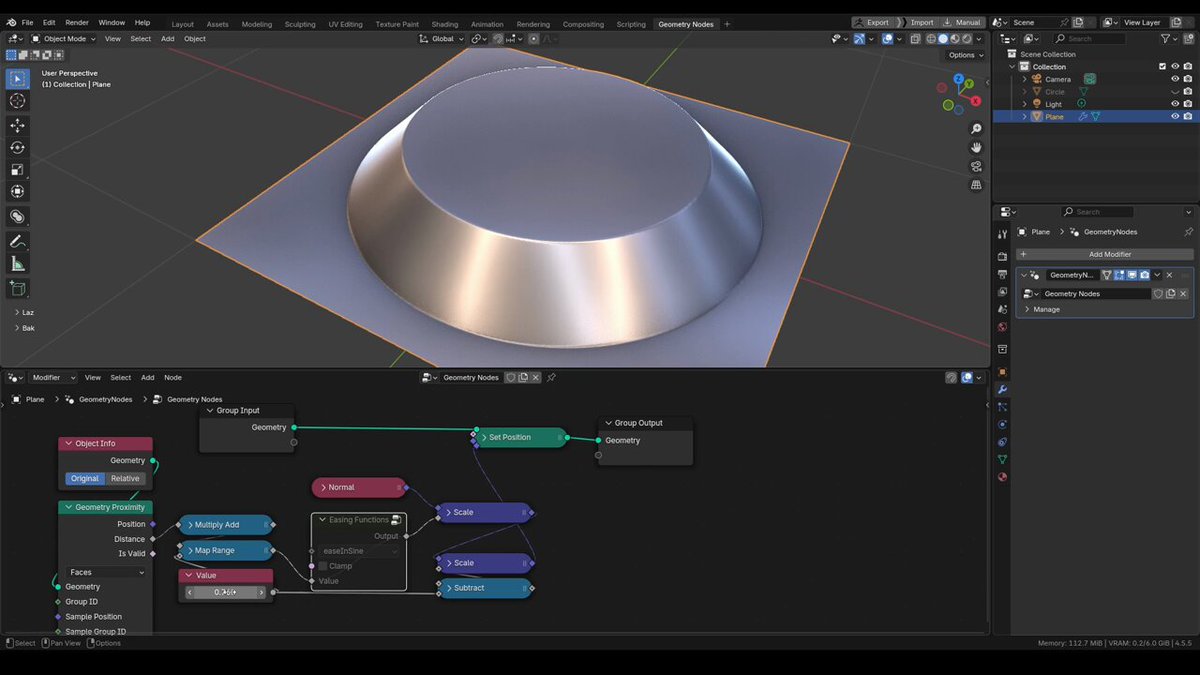Viewport: 1200px width, 675px height.
Task: Click the outliner Search field
Action: 1096,39
